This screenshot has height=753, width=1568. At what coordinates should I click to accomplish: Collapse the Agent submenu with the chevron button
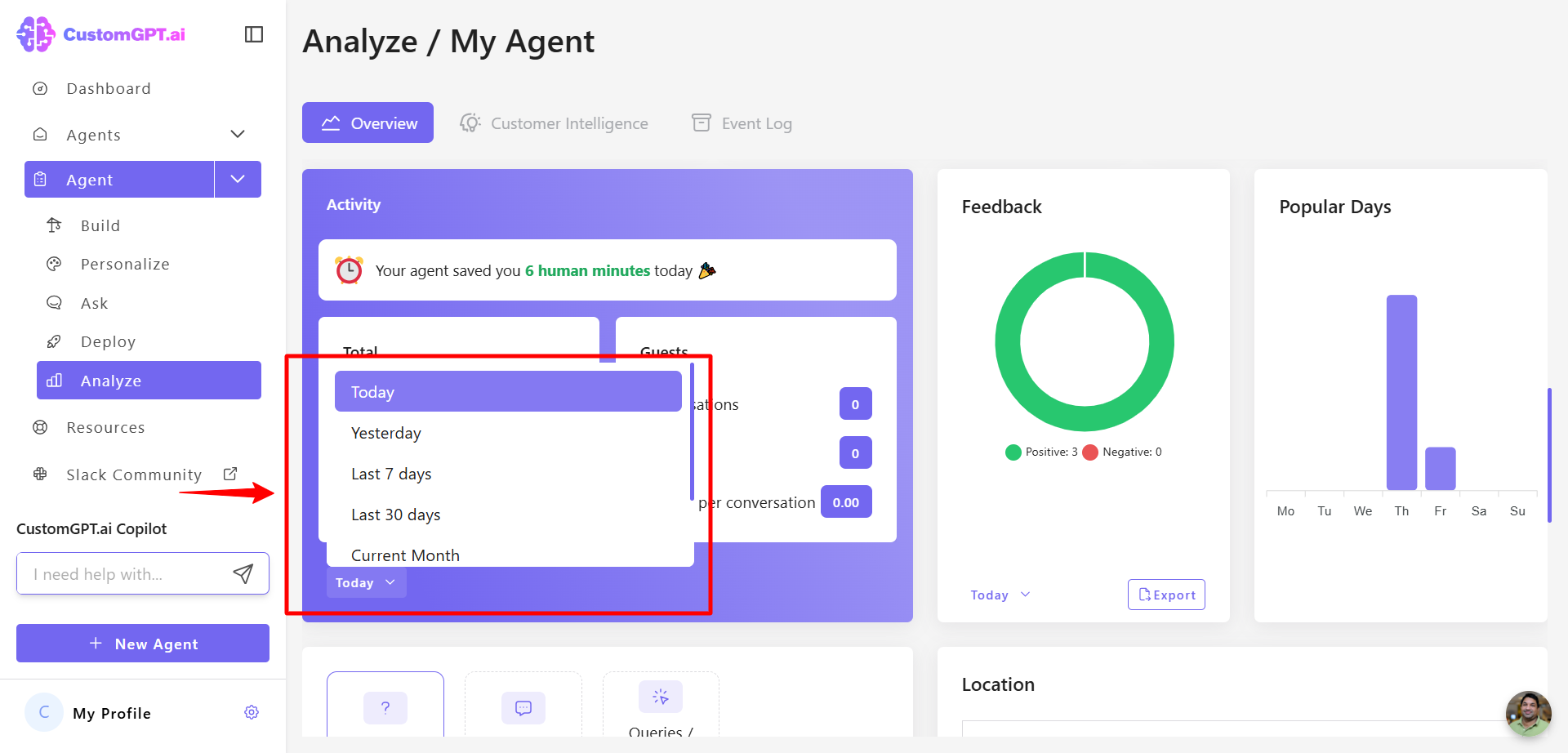click(238, 180)
